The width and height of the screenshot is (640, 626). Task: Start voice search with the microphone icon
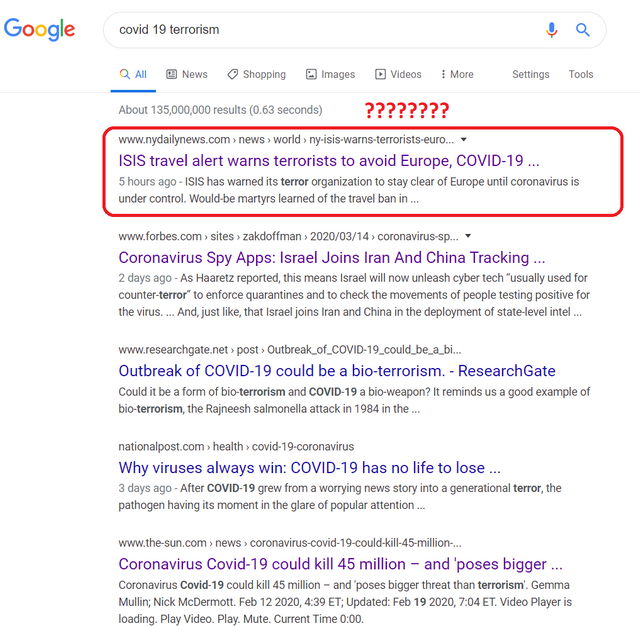pos(551,30)
